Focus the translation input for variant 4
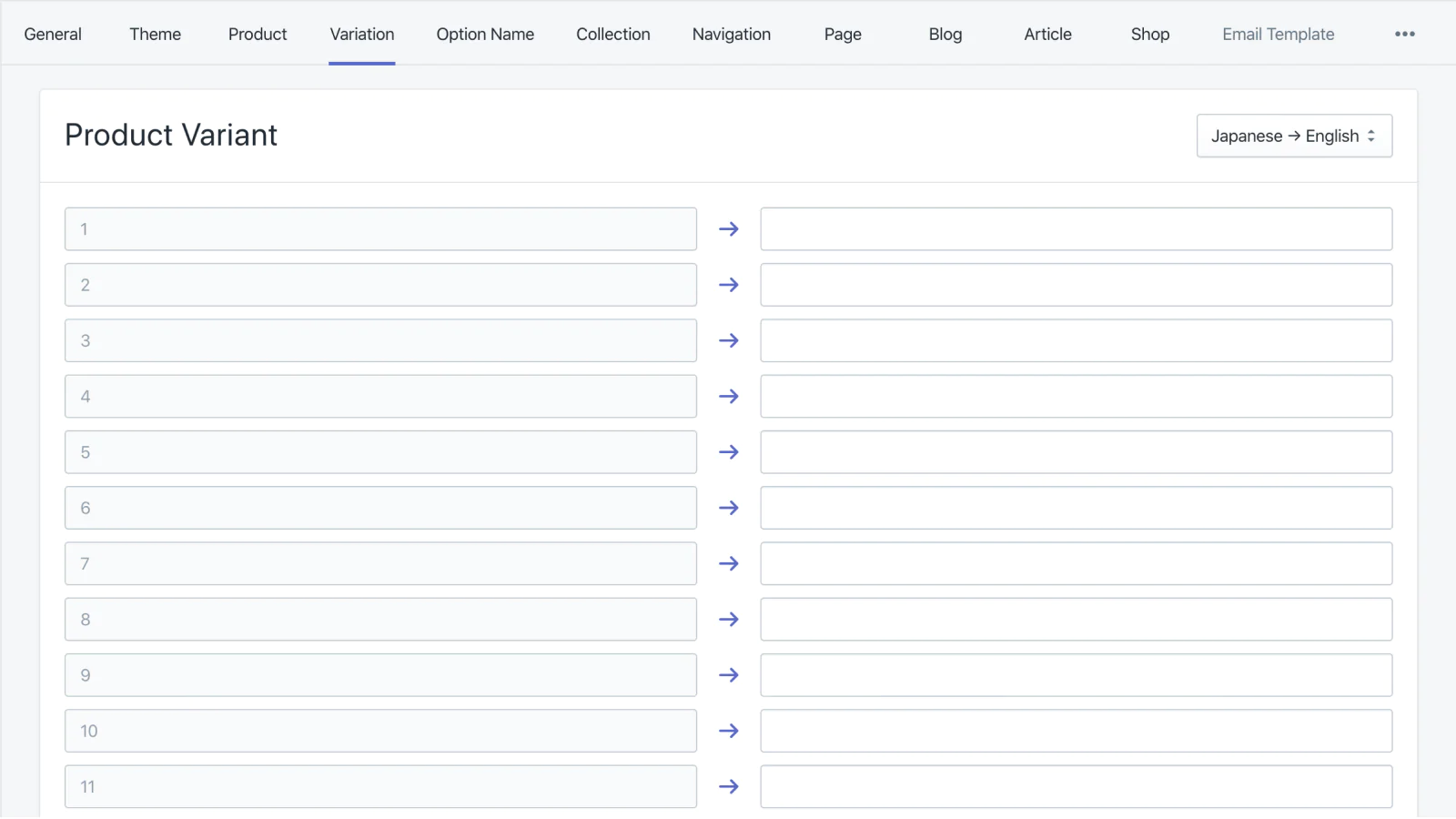The width and height of the screenshot is (1456, 819). (1076, 397)
